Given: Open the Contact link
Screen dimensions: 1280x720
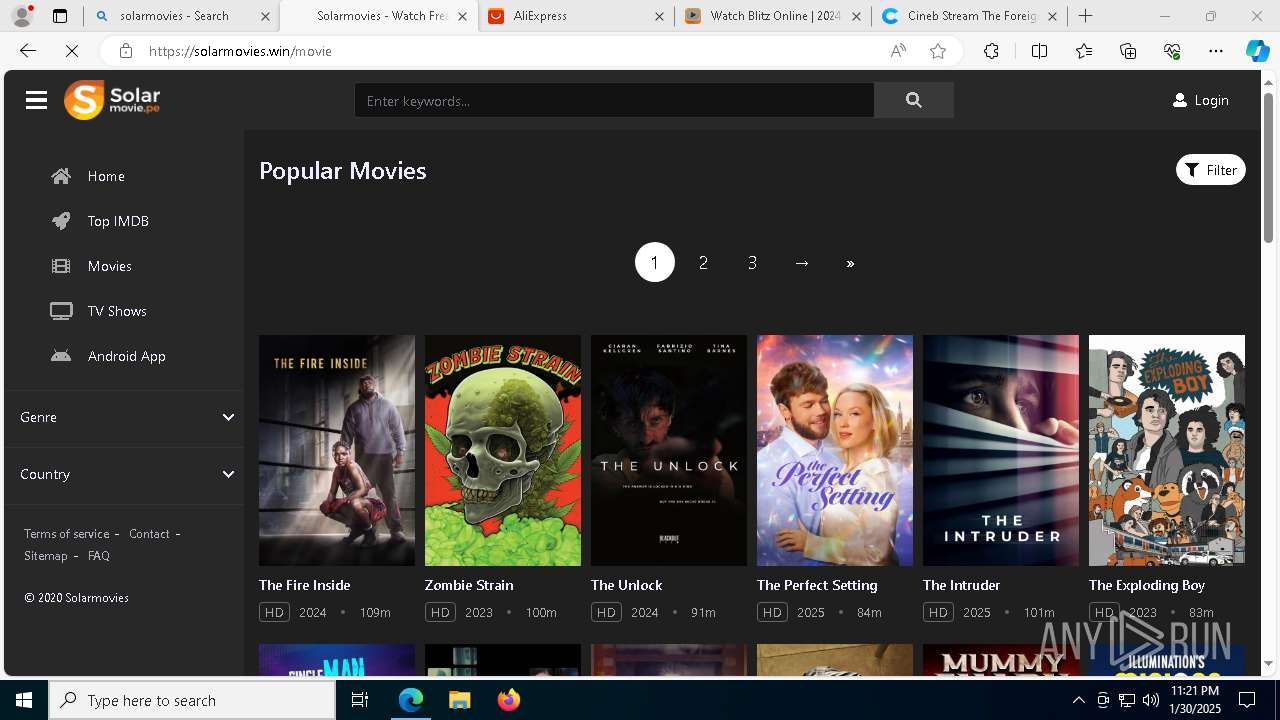Looking at the screenshot, I should 149,534.
